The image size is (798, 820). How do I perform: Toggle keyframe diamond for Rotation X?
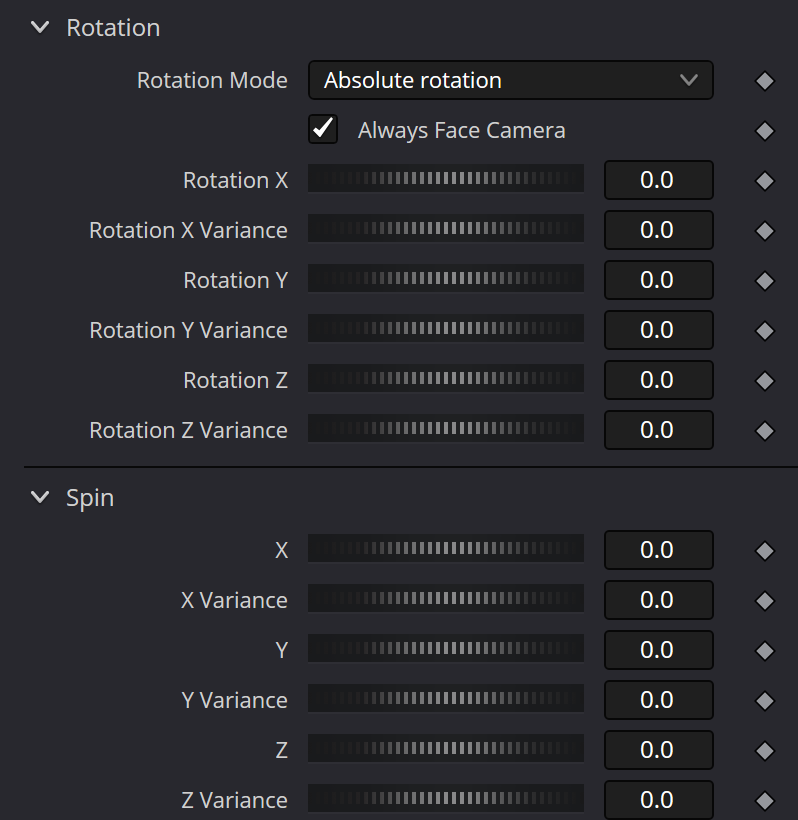tap(765, 181)
